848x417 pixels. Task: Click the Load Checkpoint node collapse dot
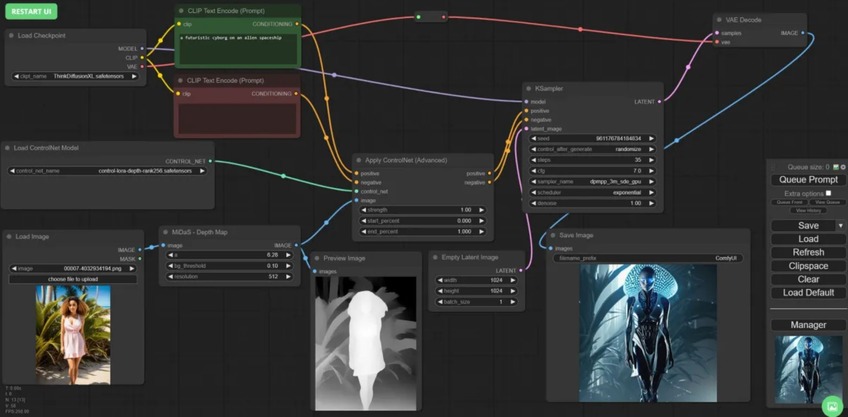(9, 35)
